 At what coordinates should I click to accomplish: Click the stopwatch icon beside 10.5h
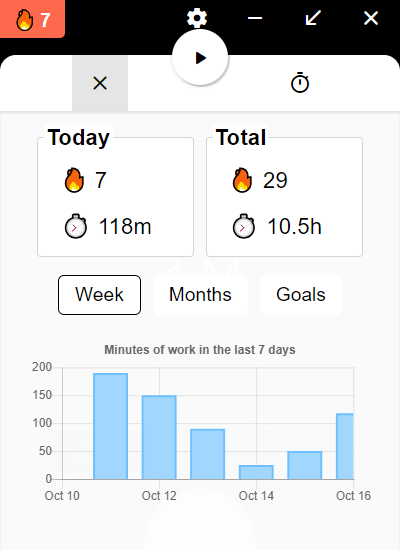pos(244,226)
